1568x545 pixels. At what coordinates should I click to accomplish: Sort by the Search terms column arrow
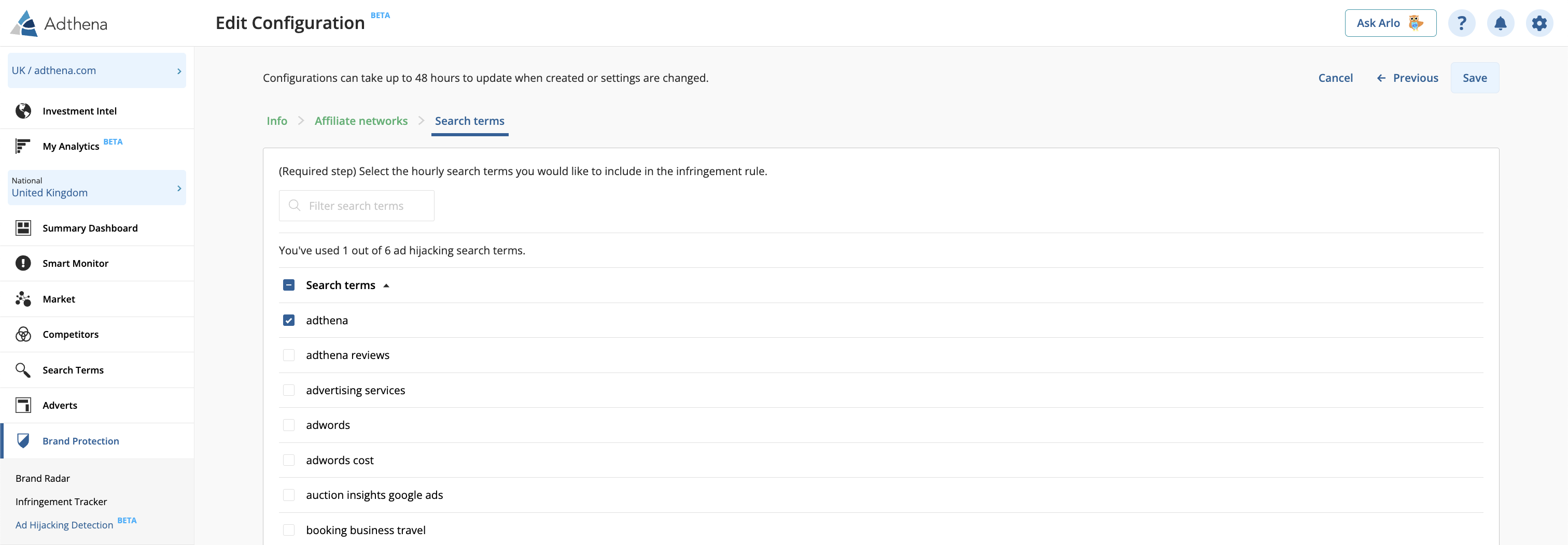point(386,285)
